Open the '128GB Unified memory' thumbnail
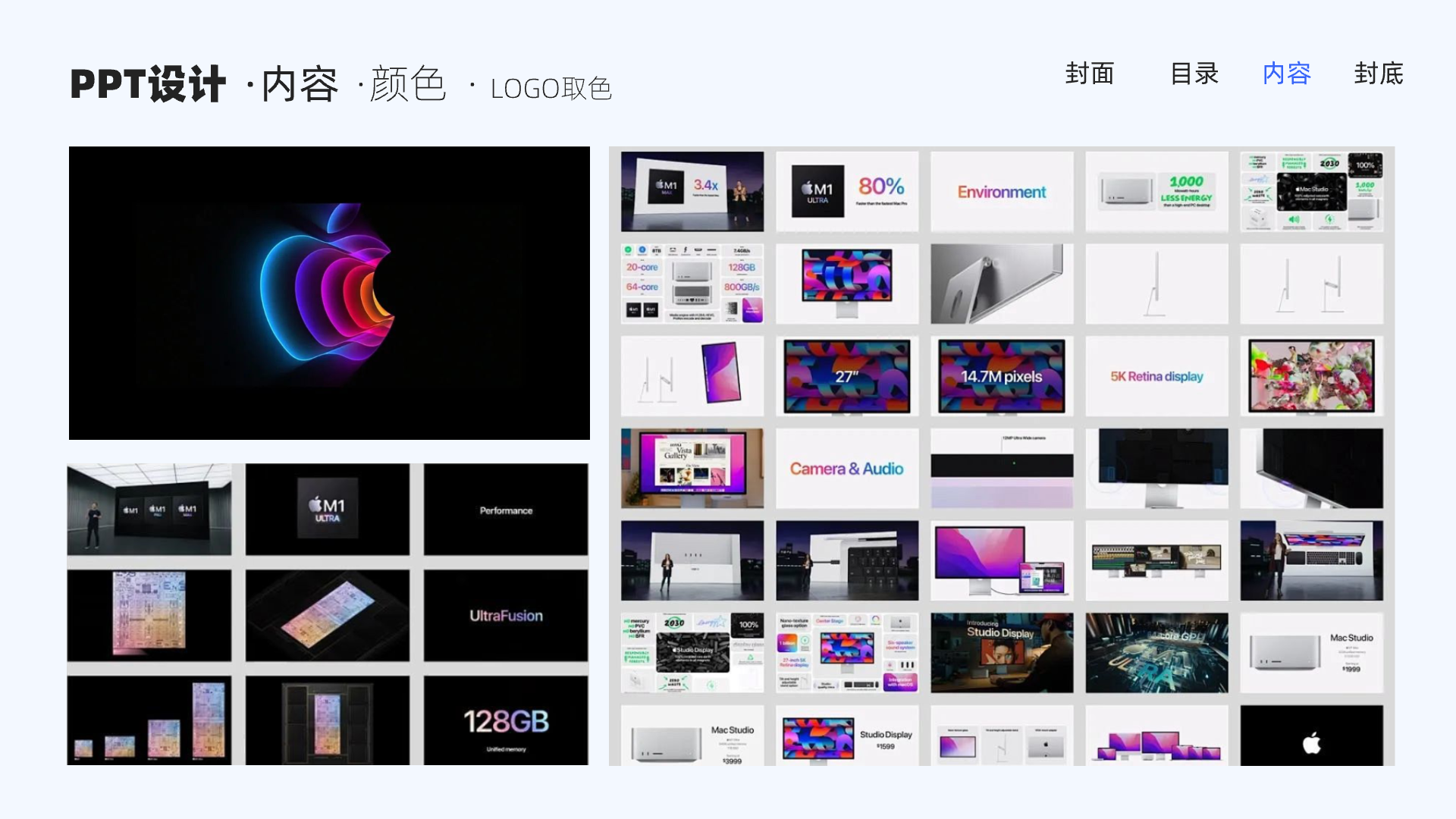 [x=506, y=721]
